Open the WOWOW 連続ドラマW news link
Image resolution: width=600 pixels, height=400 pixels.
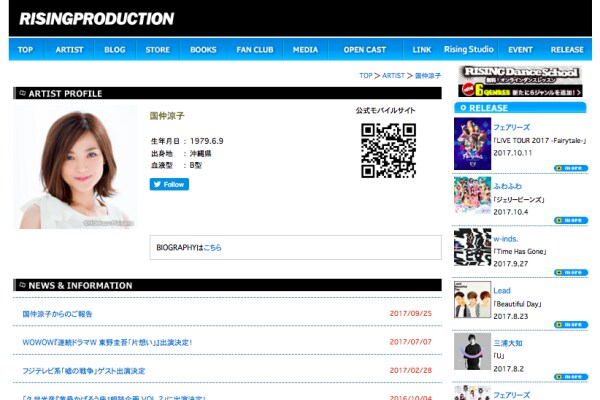pos(107,342)
